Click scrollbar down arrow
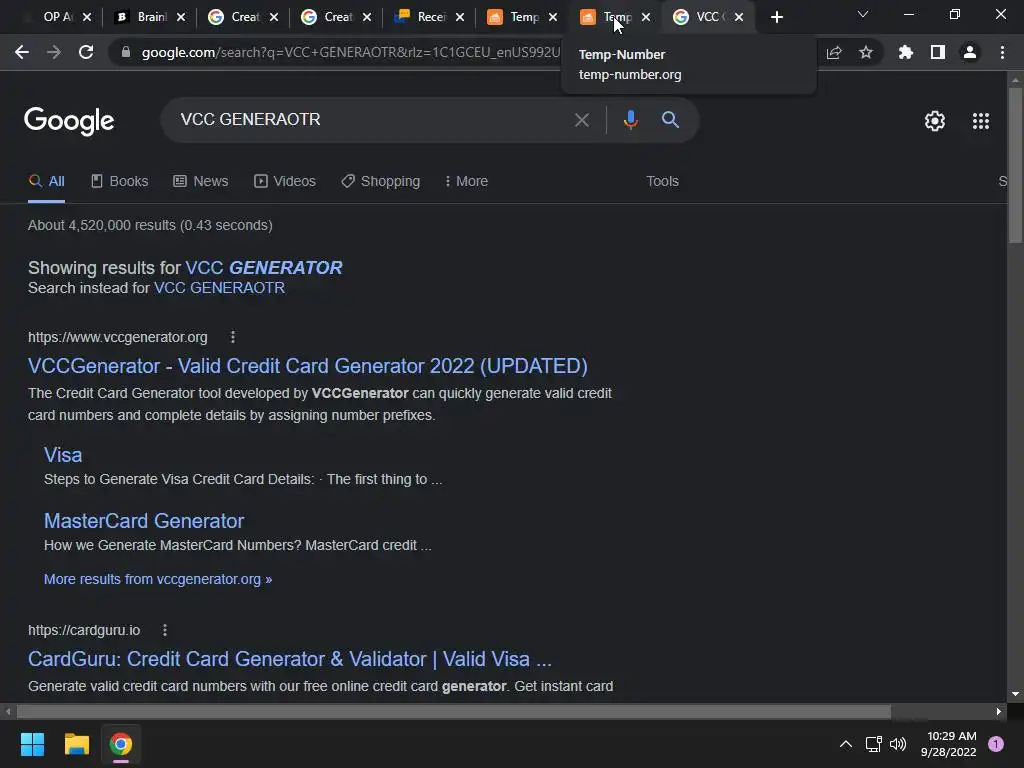 click(x=1015, y=694)
